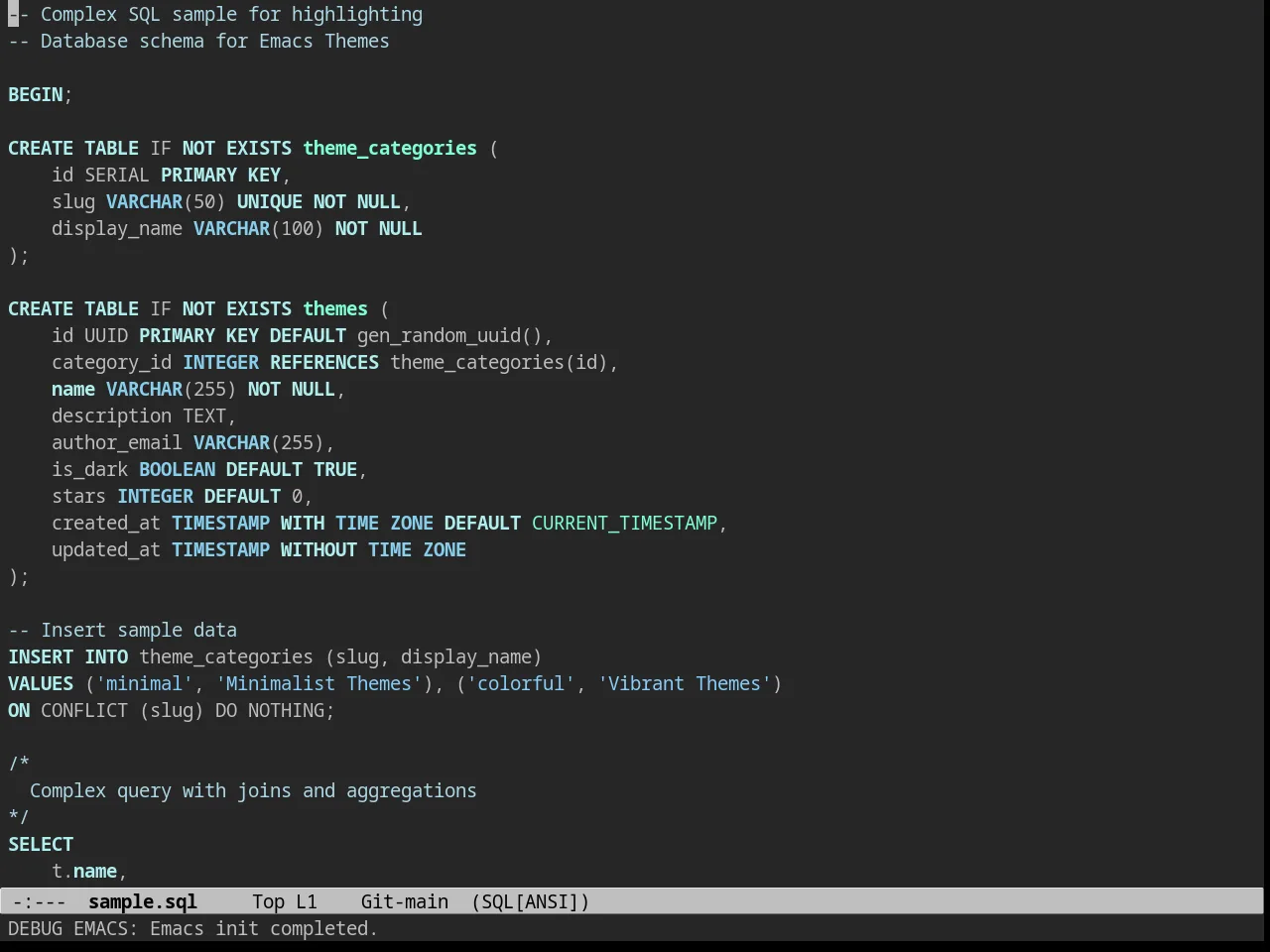
Task: Click 'Database schema for Emacs Themes' comment line
Action: click(198, 41)
